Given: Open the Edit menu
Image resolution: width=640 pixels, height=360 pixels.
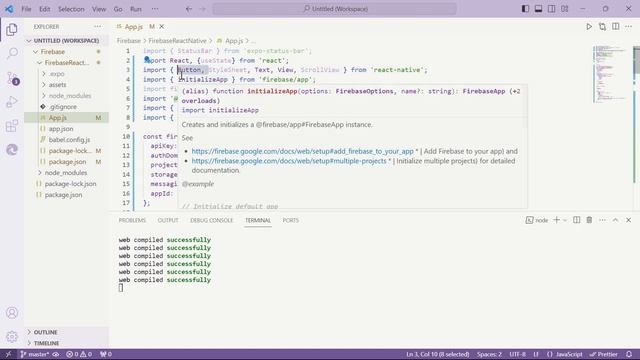Looking at the screenshot, I should 44,9.
